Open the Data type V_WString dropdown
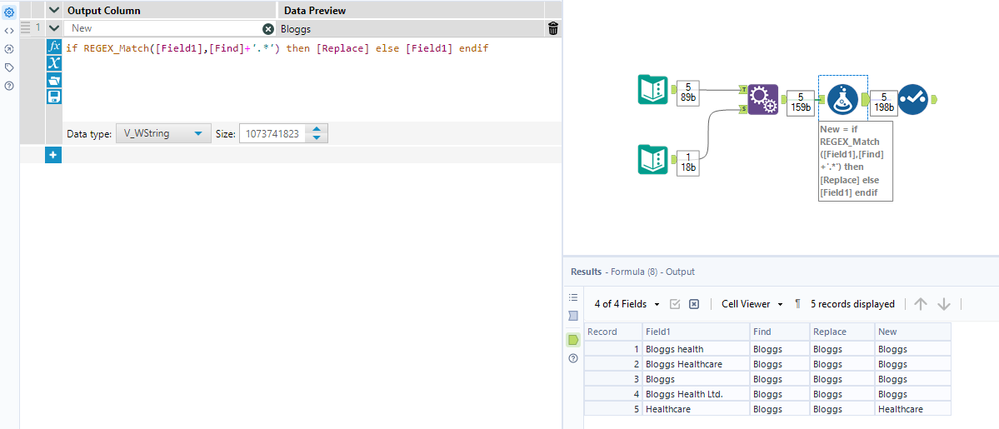This screenshot has height=429, width=999. 164,134
